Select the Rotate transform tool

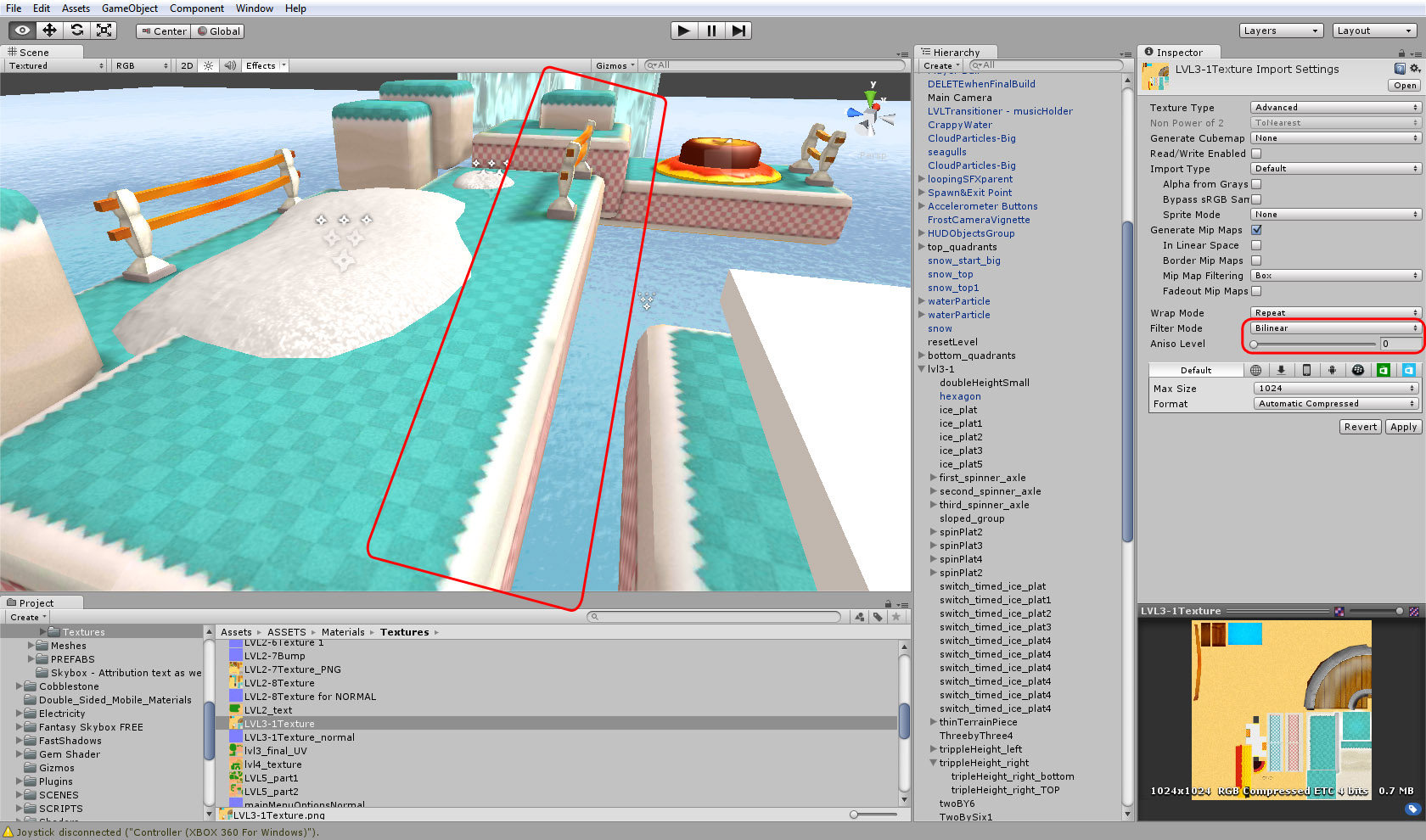click(76, 31)
